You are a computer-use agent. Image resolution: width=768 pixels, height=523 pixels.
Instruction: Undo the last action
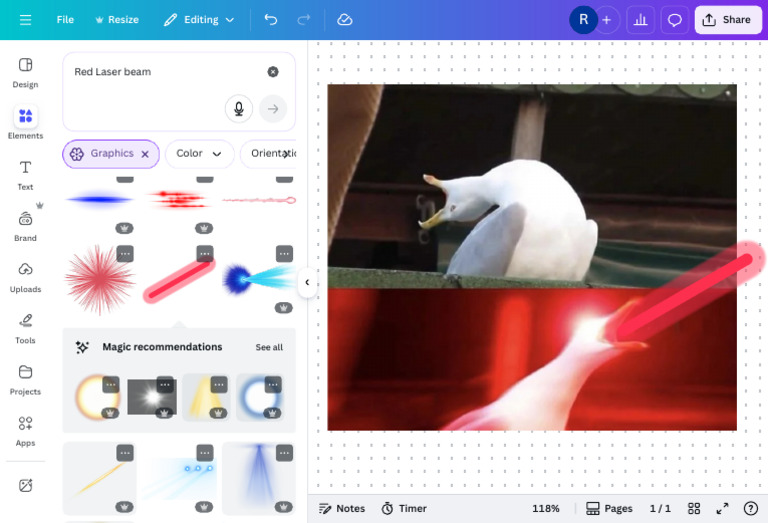(271, 20)
